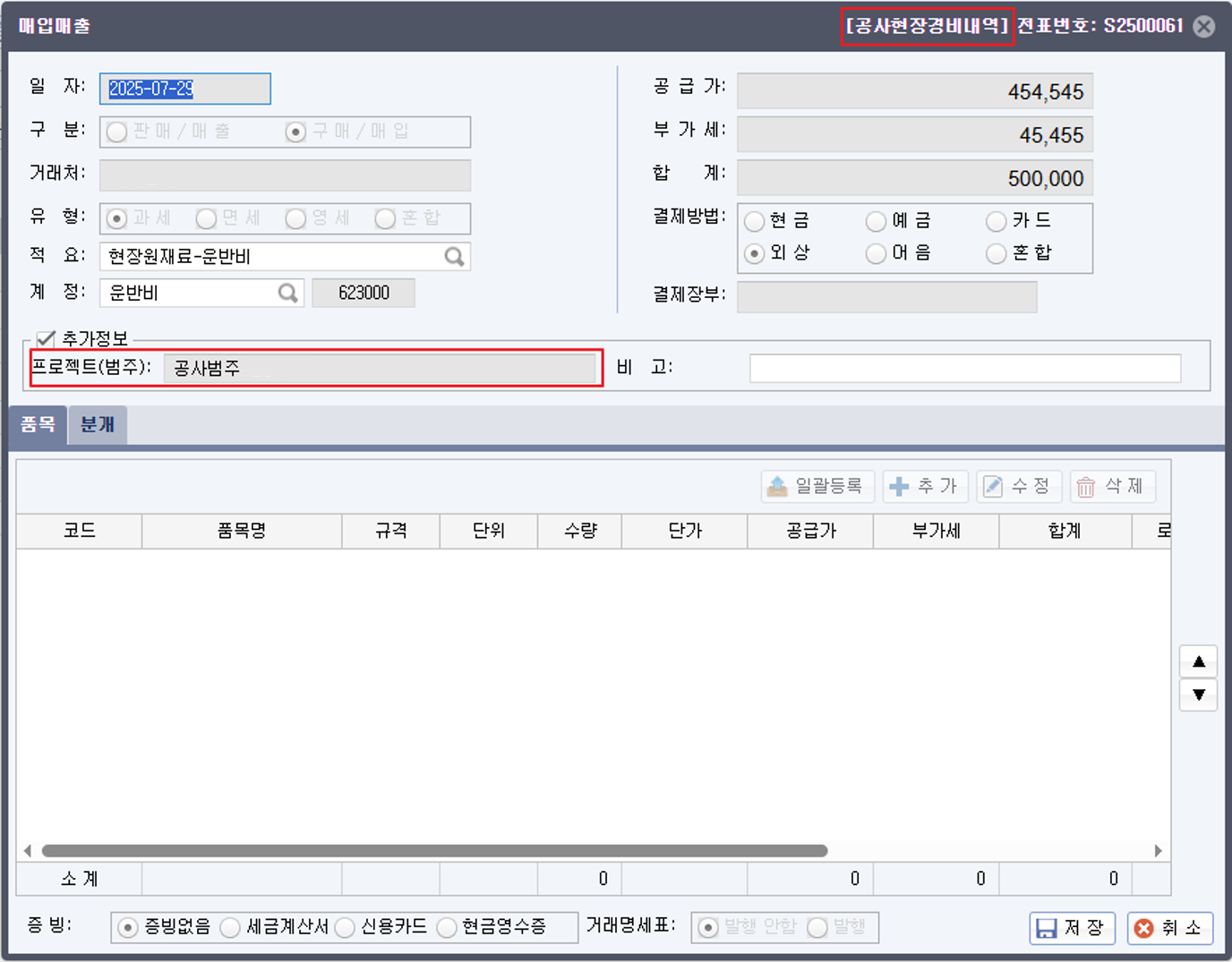The width and height of the screenshot is (1232, 962).
Task: Choose 세금계산서 as evidence type
Action: pos(231,928)
